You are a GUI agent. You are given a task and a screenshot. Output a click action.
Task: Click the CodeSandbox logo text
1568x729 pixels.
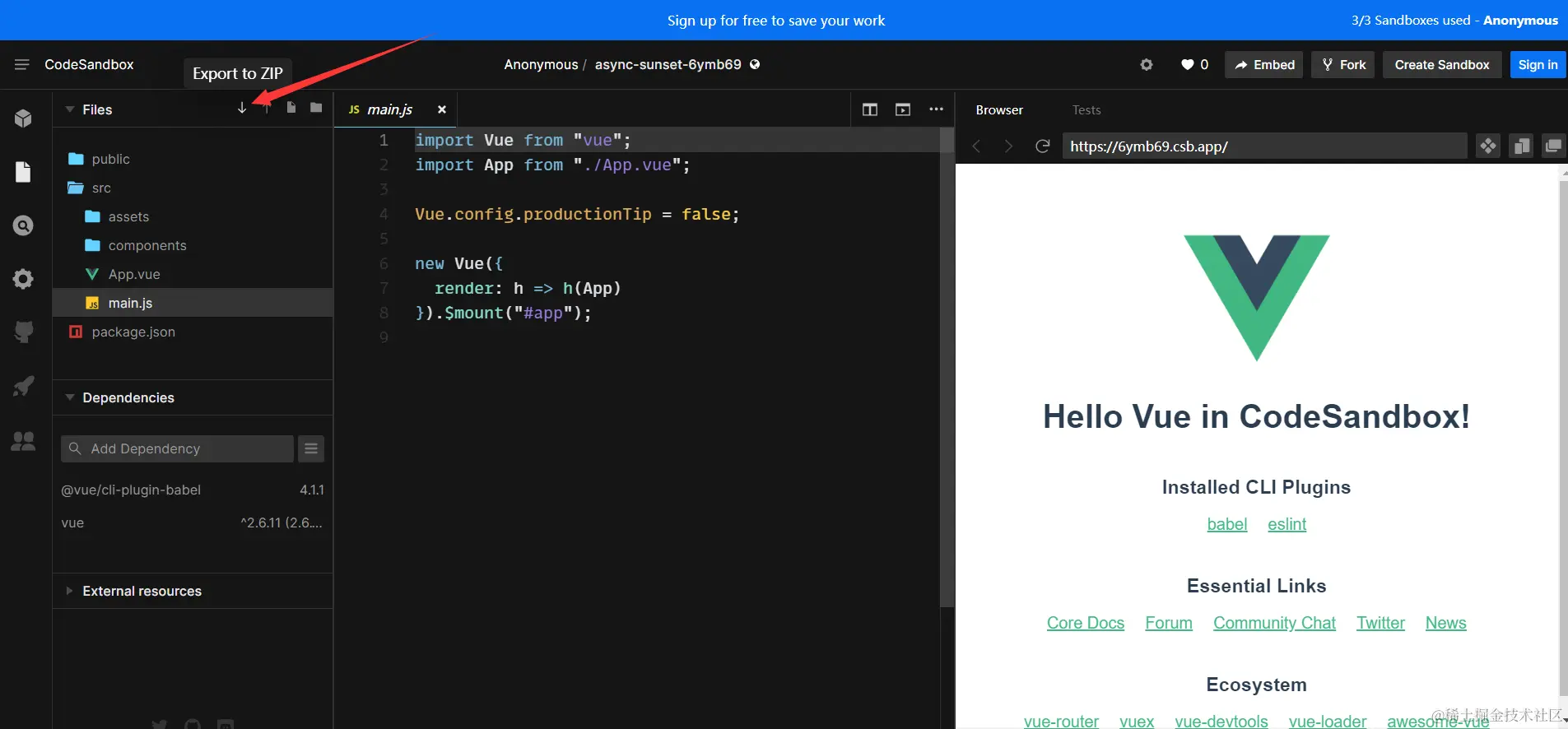[89, 64]
